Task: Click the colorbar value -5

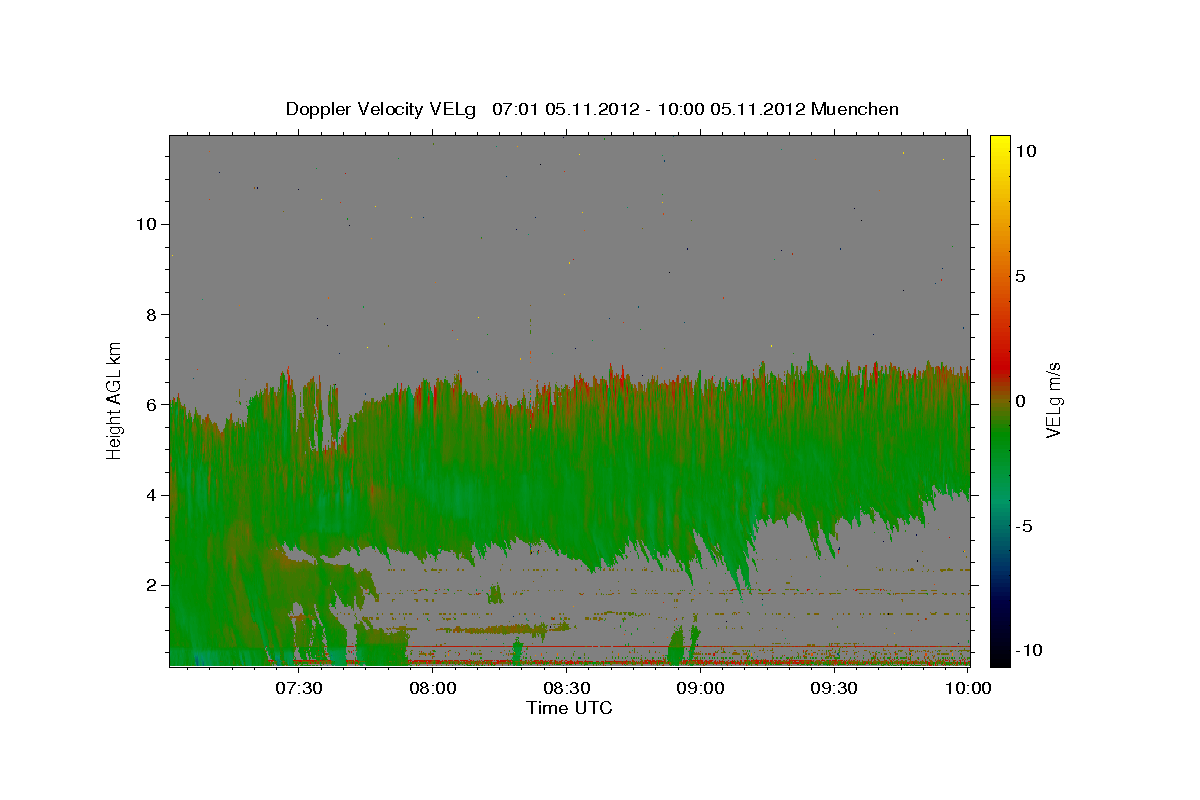Action: pos(1025,526)
